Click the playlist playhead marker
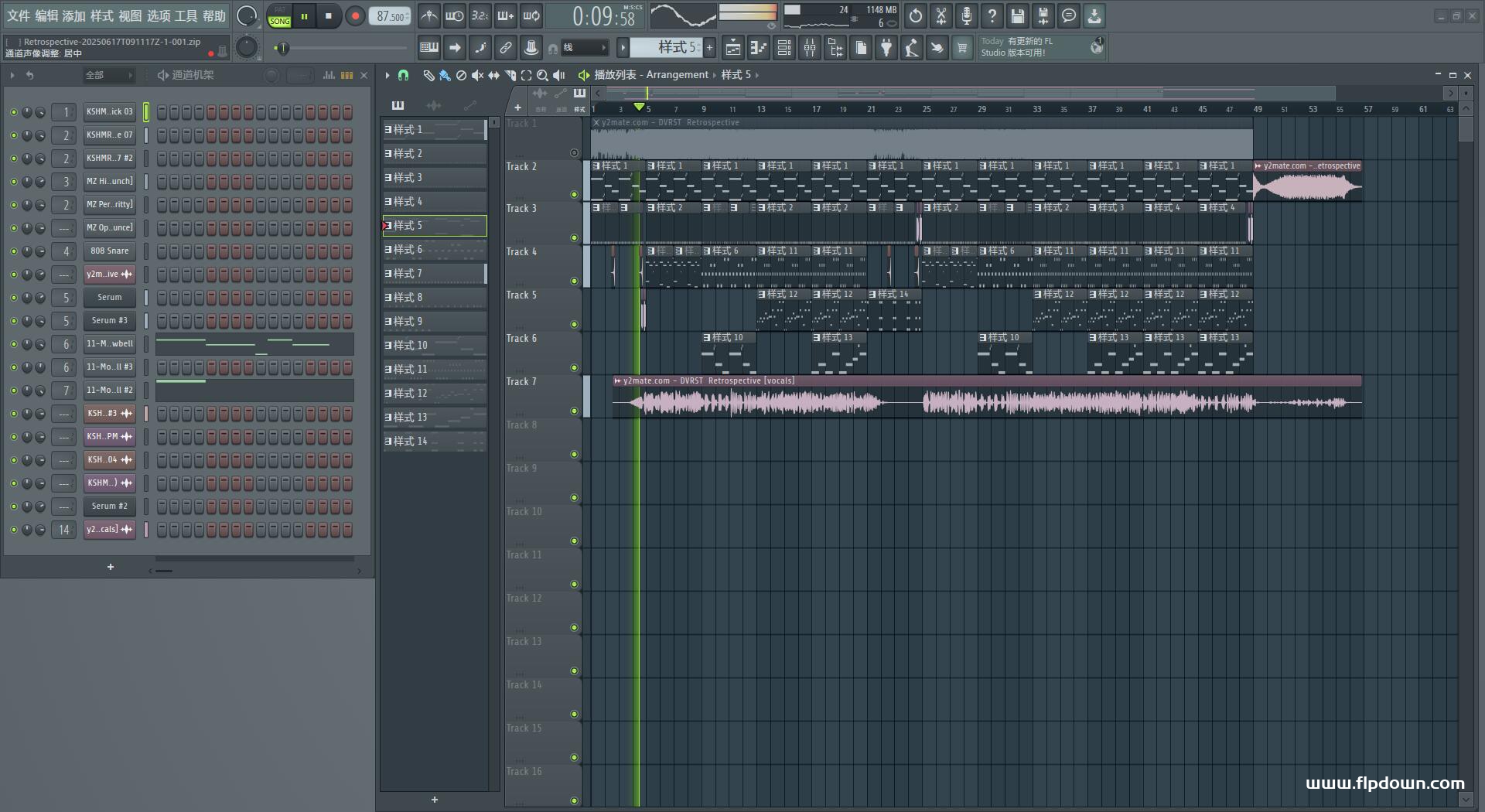 click(x=639, y=106)
